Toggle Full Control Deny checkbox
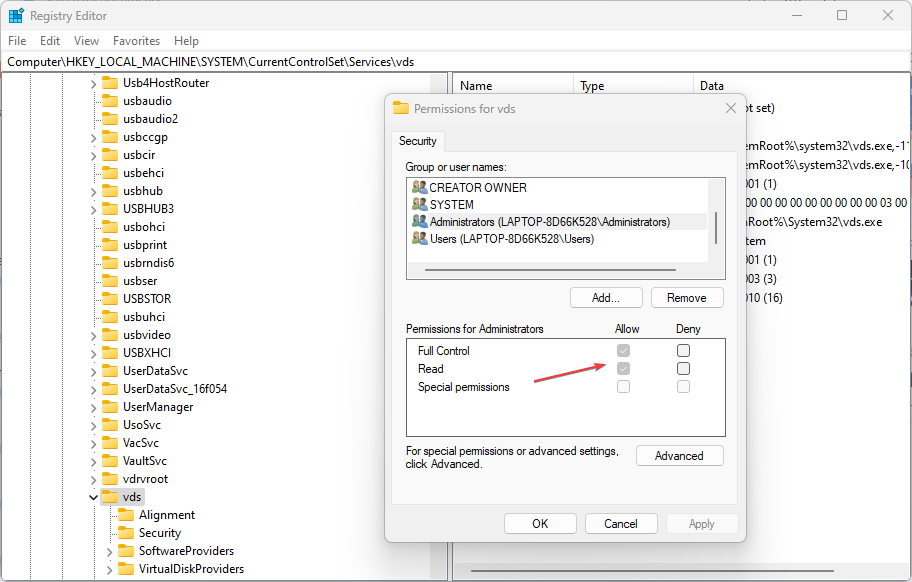This screenshot has height=582, width=912. (683, 351)
